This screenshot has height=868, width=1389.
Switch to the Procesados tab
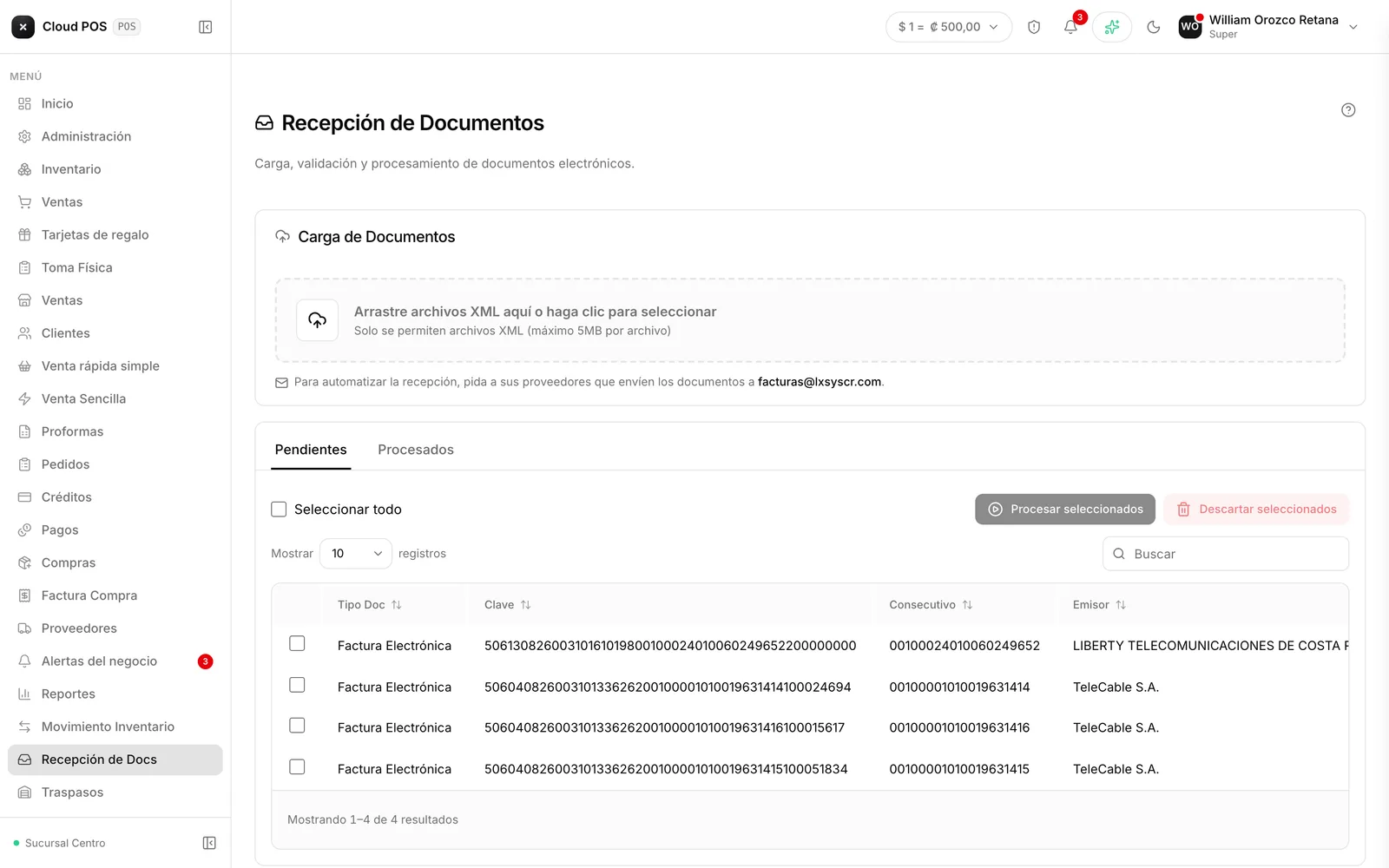click(x=416, y=450)
